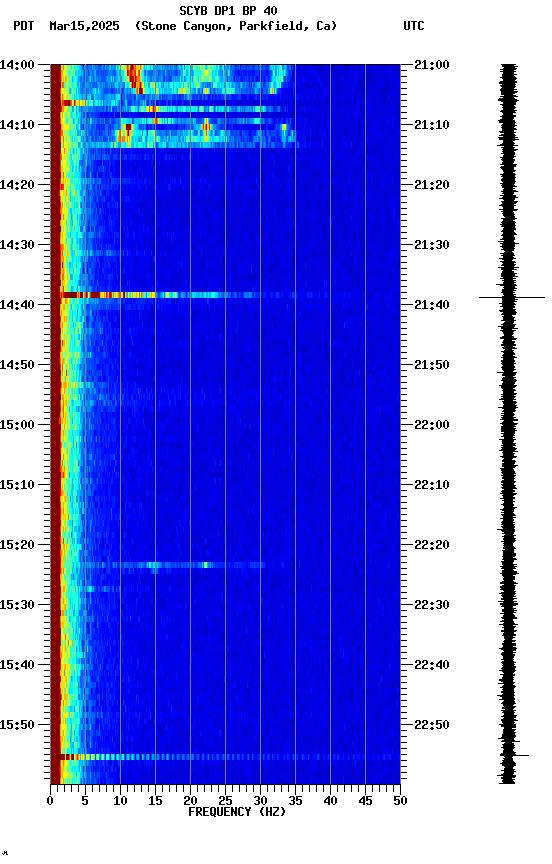The image size is (552, 864).
Task: Click the "15:00" PDT time label
Action: [17, 425]
